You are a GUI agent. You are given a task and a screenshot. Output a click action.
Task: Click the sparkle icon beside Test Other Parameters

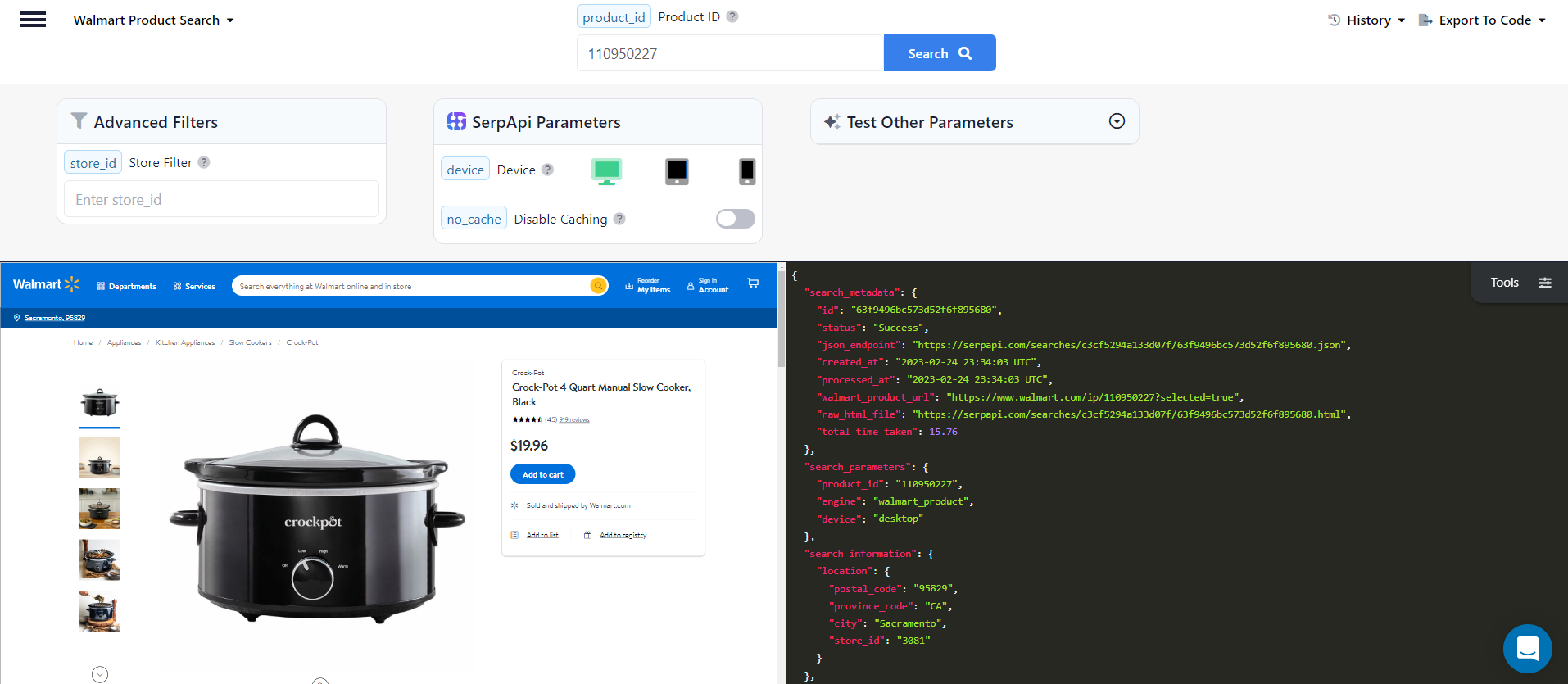click(832, 121)
